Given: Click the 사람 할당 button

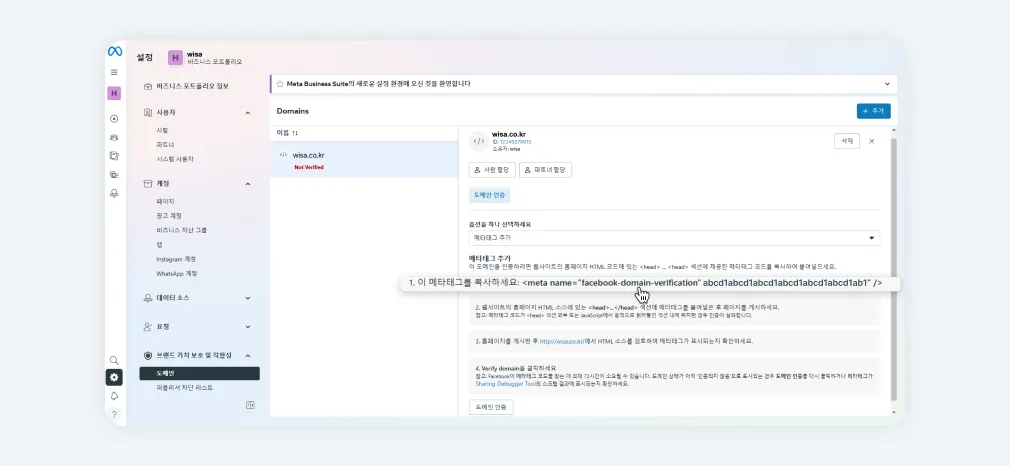Looking at the screenshot, I should [492, 170].
